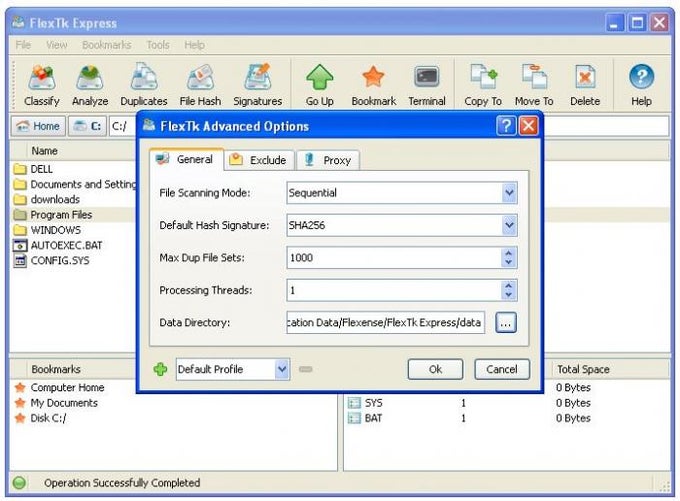Click the C:/ path address field
The height and width of the screenshot is (501, 680).
(123, 126)
